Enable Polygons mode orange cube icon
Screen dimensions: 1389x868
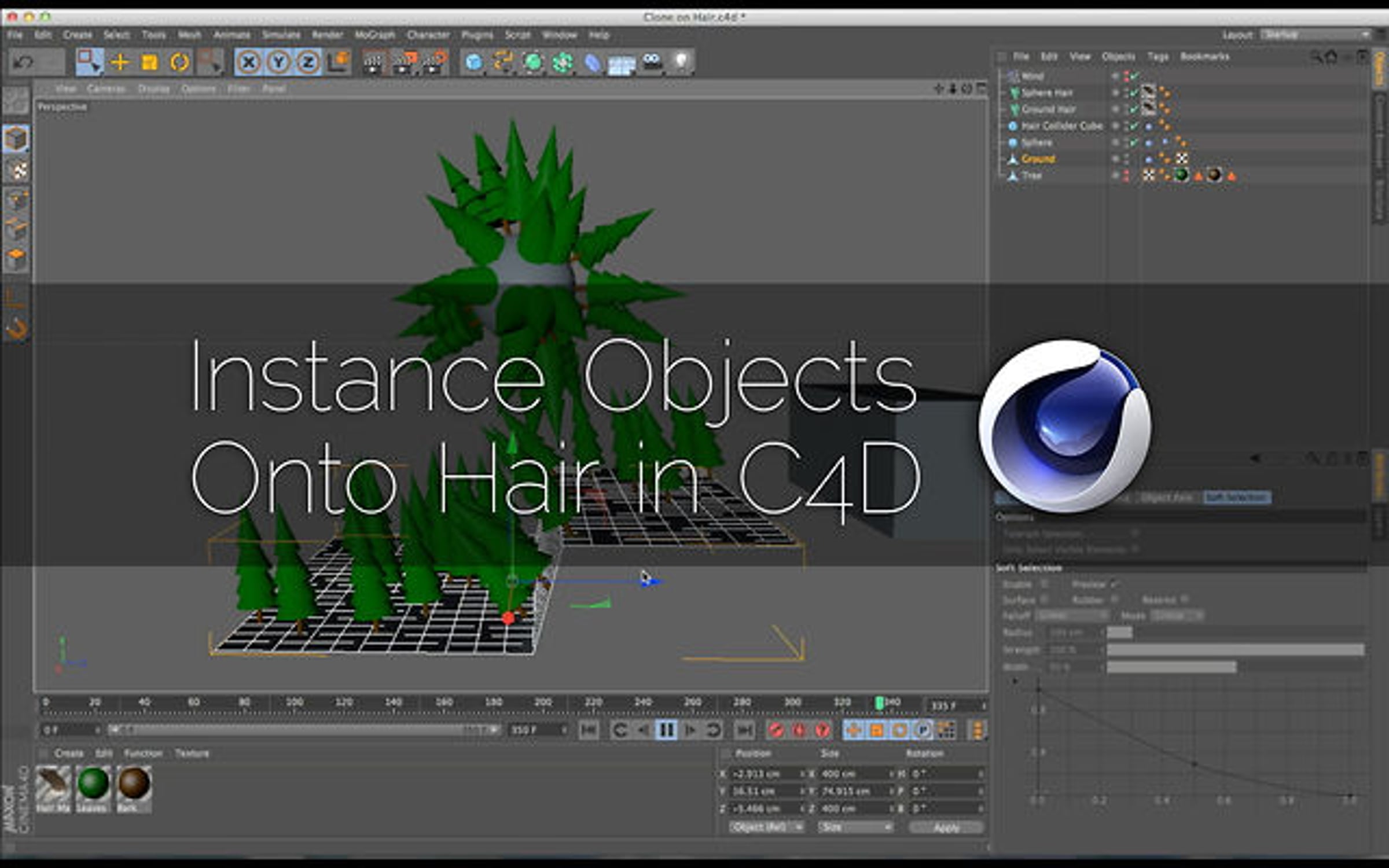click(16, 259)
